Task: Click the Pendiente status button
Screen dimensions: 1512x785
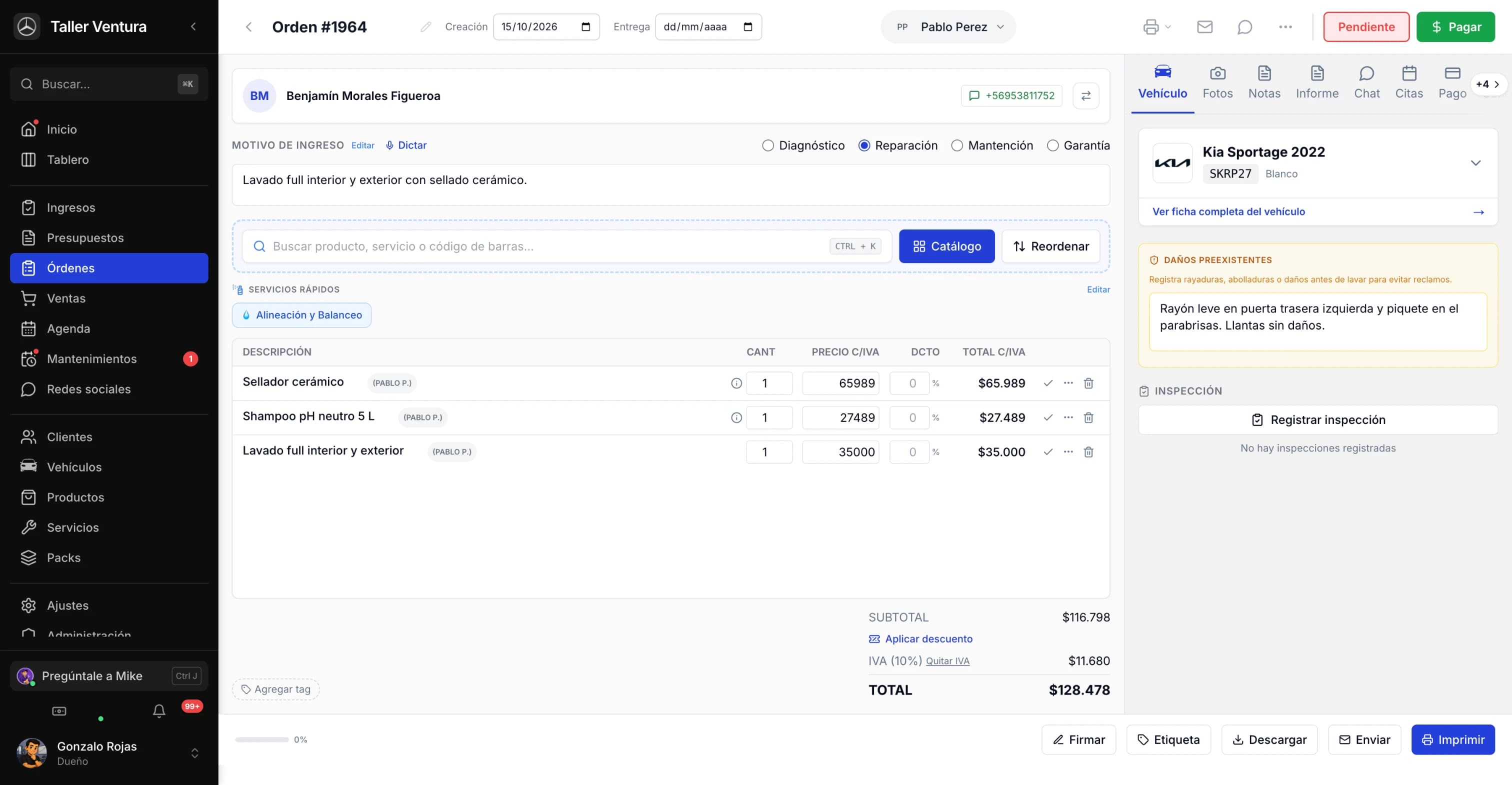Action: pyautogui.click(x=1366, y=27)
